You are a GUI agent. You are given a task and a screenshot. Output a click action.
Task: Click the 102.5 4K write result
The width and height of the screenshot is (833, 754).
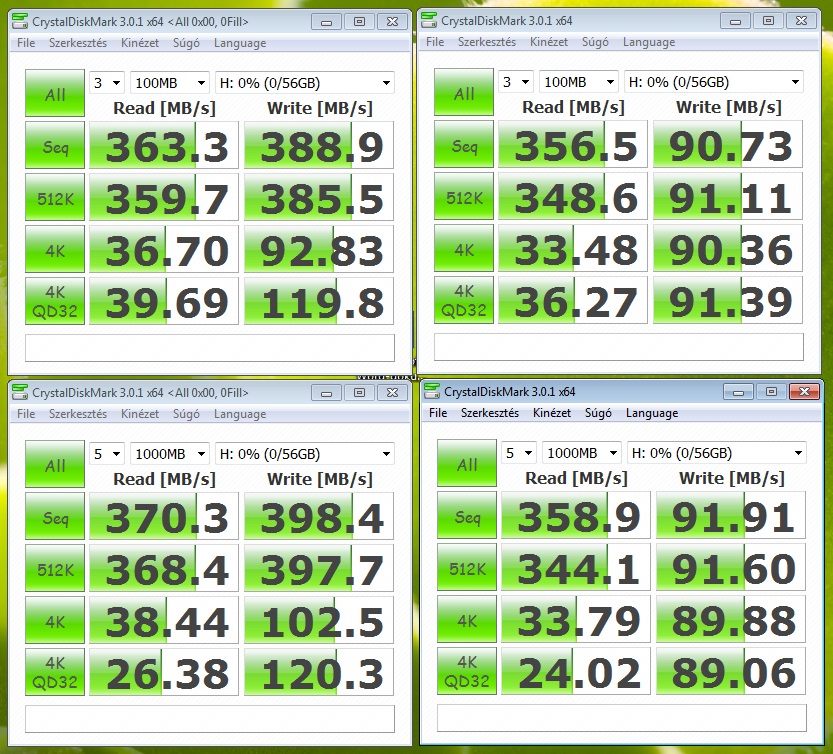click(319, 620)
